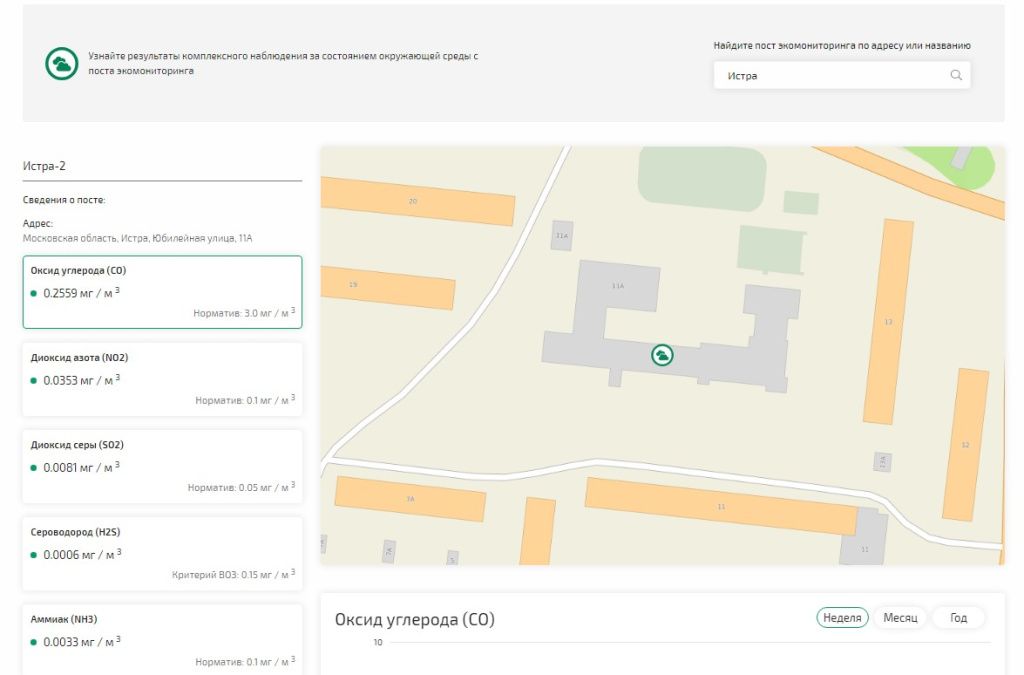The width and height of the screenshot is (1024, 675).
Task: Open the Диоксид серы (SO2) card
Action: (162, 466)
